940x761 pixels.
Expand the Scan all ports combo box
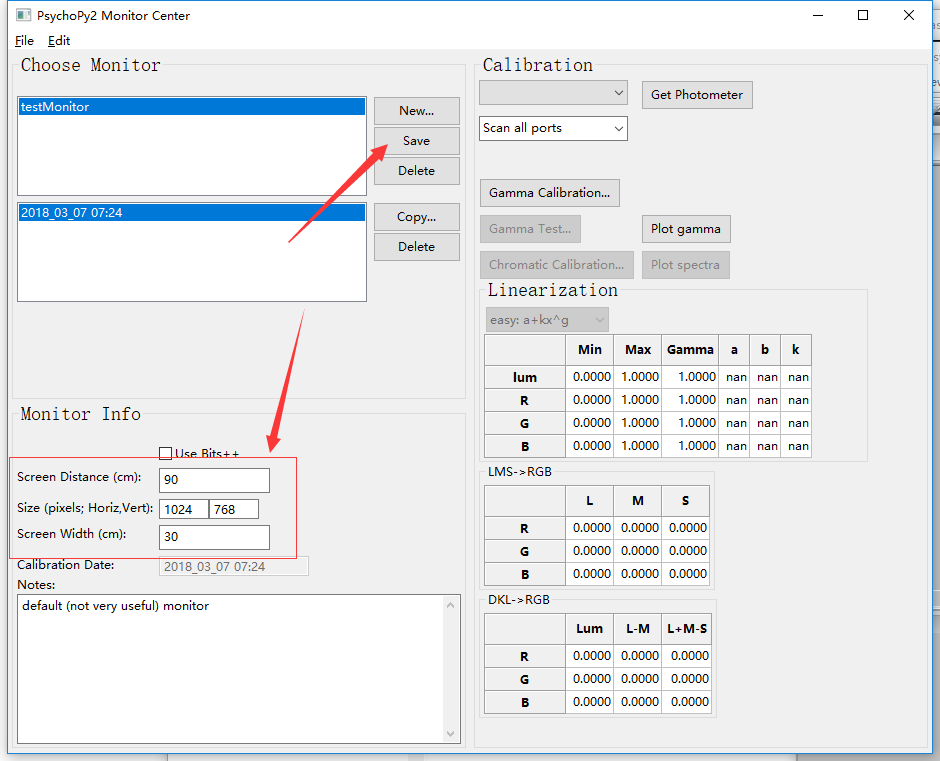pyautogui.click(x=553, y=128)
